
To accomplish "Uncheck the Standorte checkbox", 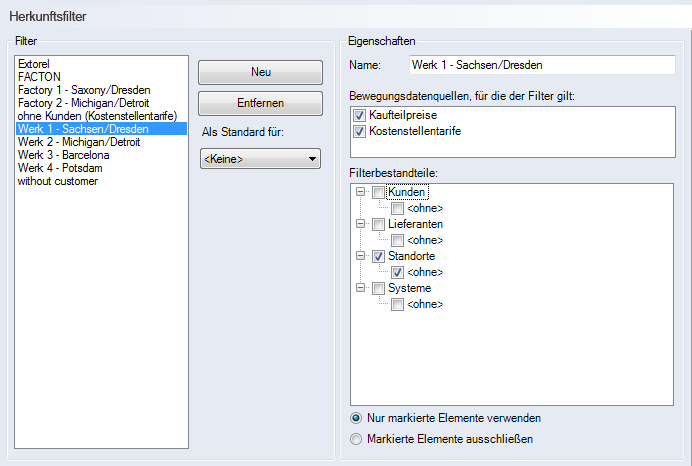I will coord(378,257).
